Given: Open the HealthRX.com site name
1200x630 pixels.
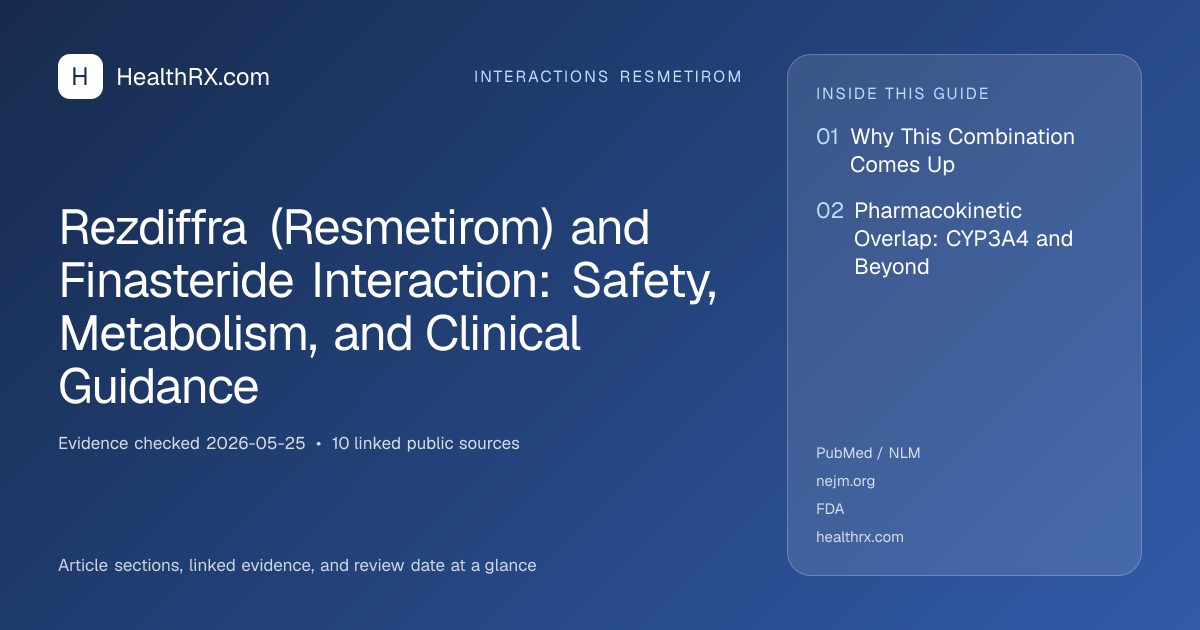Looking at the screenshot, I should click(x=193, y=77).
